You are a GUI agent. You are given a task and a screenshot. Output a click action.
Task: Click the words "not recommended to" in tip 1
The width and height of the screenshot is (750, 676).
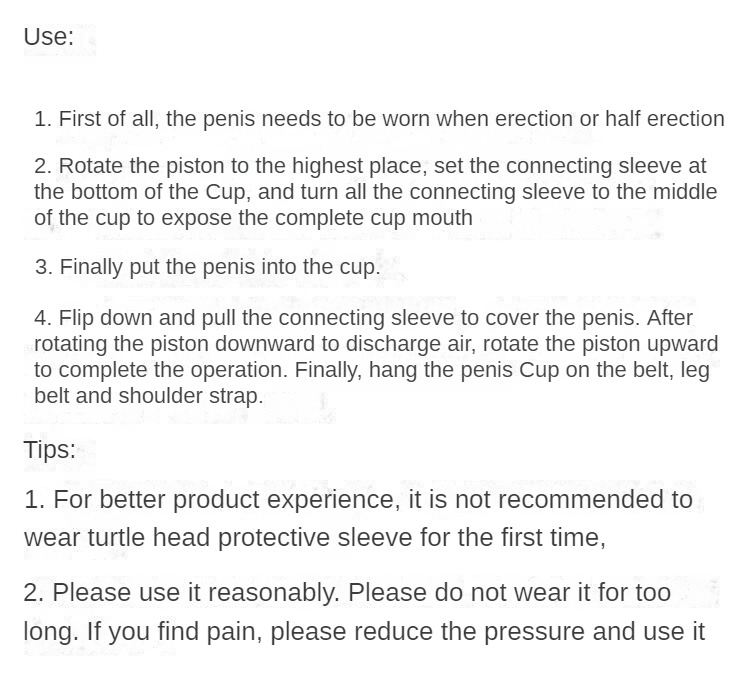(x=574, y=499)
